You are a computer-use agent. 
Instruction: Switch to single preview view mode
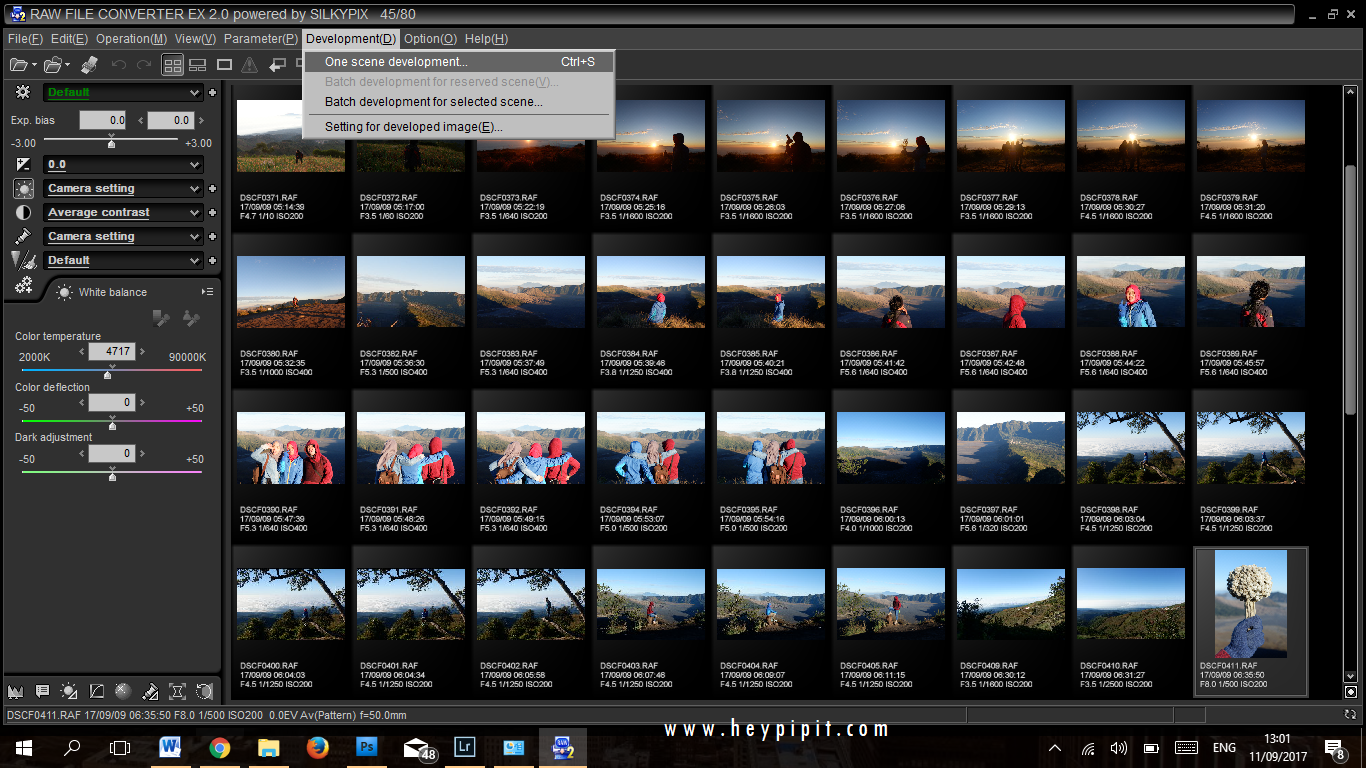click(224, 64)
